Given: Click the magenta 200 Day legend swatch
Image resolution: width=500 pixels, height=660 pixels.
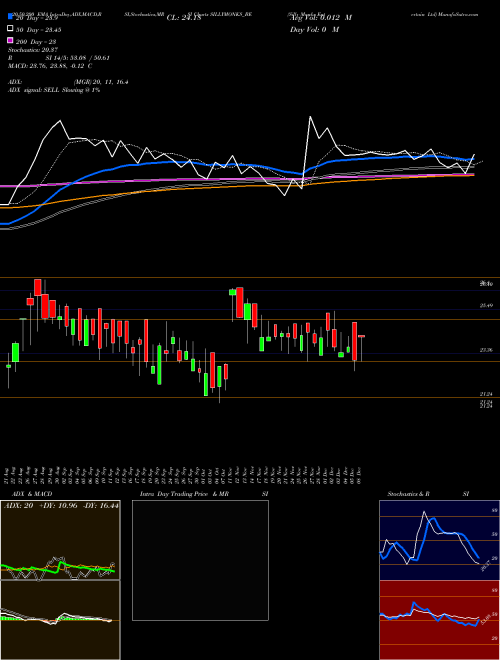Looking at the screenshot, I should point(11,41).
